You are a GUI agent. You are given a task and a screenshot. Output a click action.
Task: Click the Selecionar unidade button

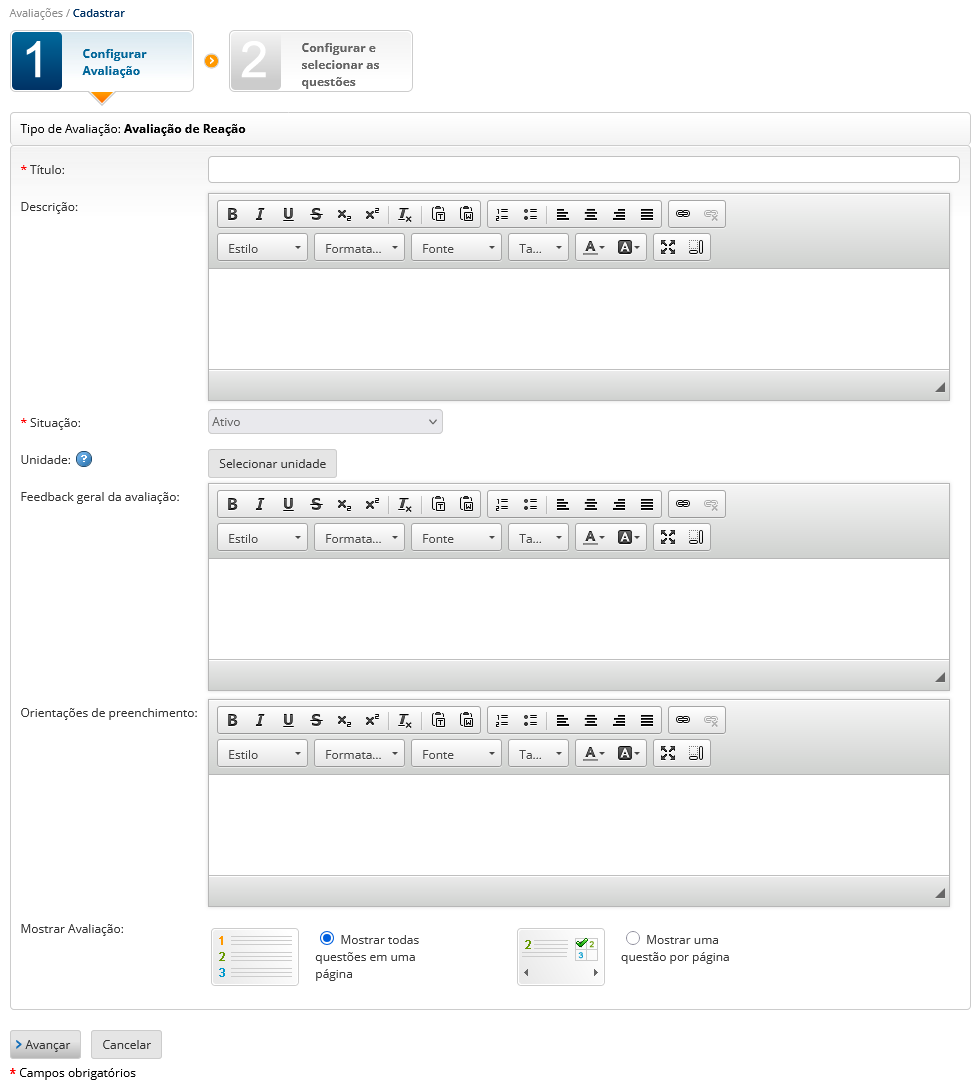click(x=272, y=464)
